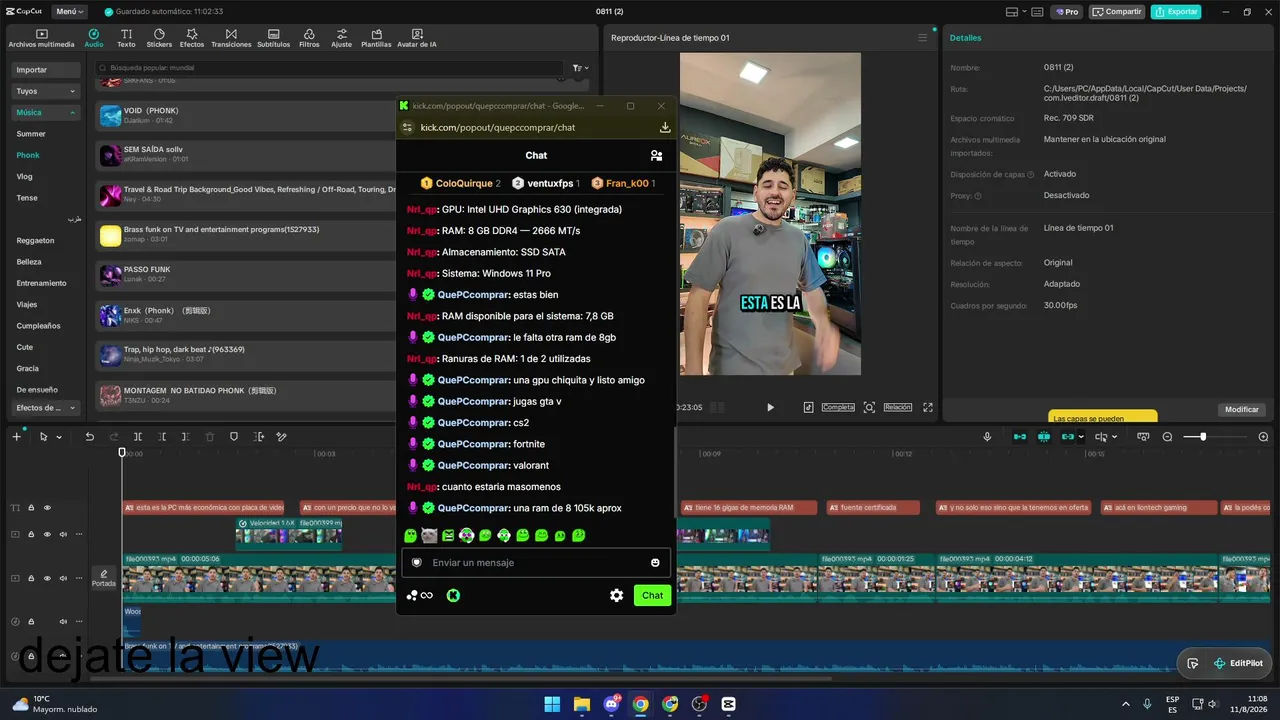Open the Transiciones panel
1280x720 pixels.
pos(231,38)
